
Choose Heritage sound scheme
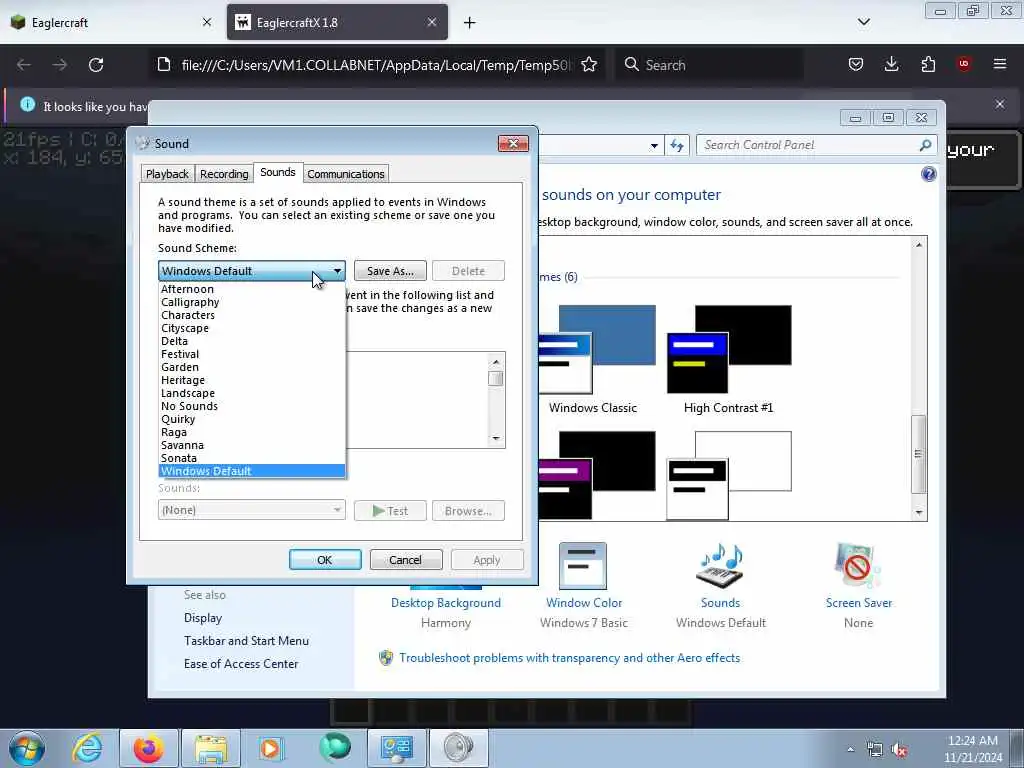pyautogui.click(x=252, y=380)
